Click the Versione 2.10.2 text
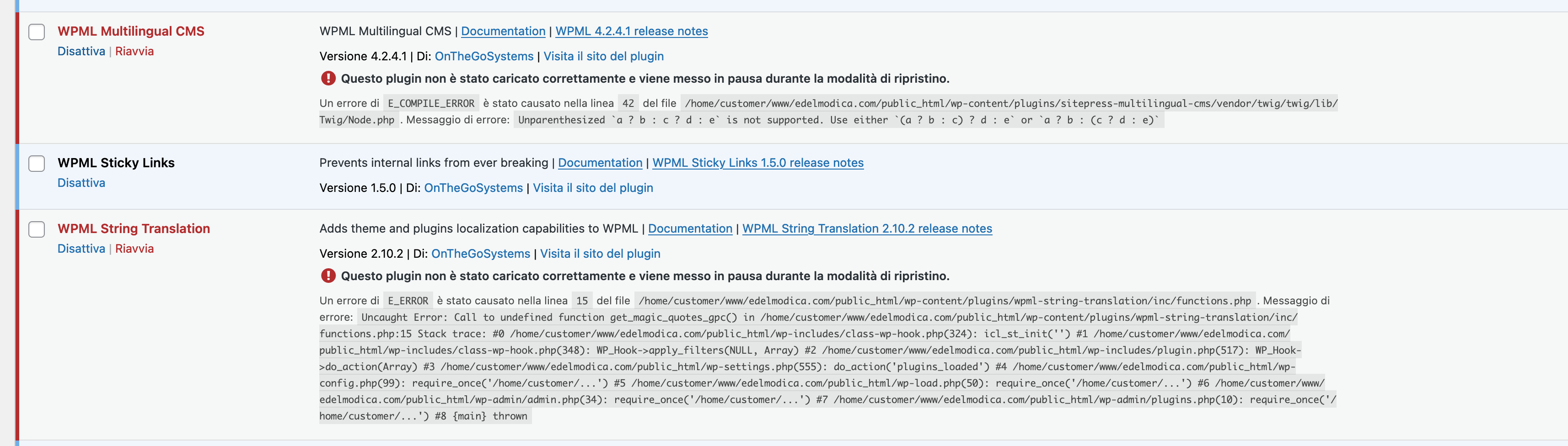Image resolution: width=1568 pixels, height=446 pixels. click(361, 253)
